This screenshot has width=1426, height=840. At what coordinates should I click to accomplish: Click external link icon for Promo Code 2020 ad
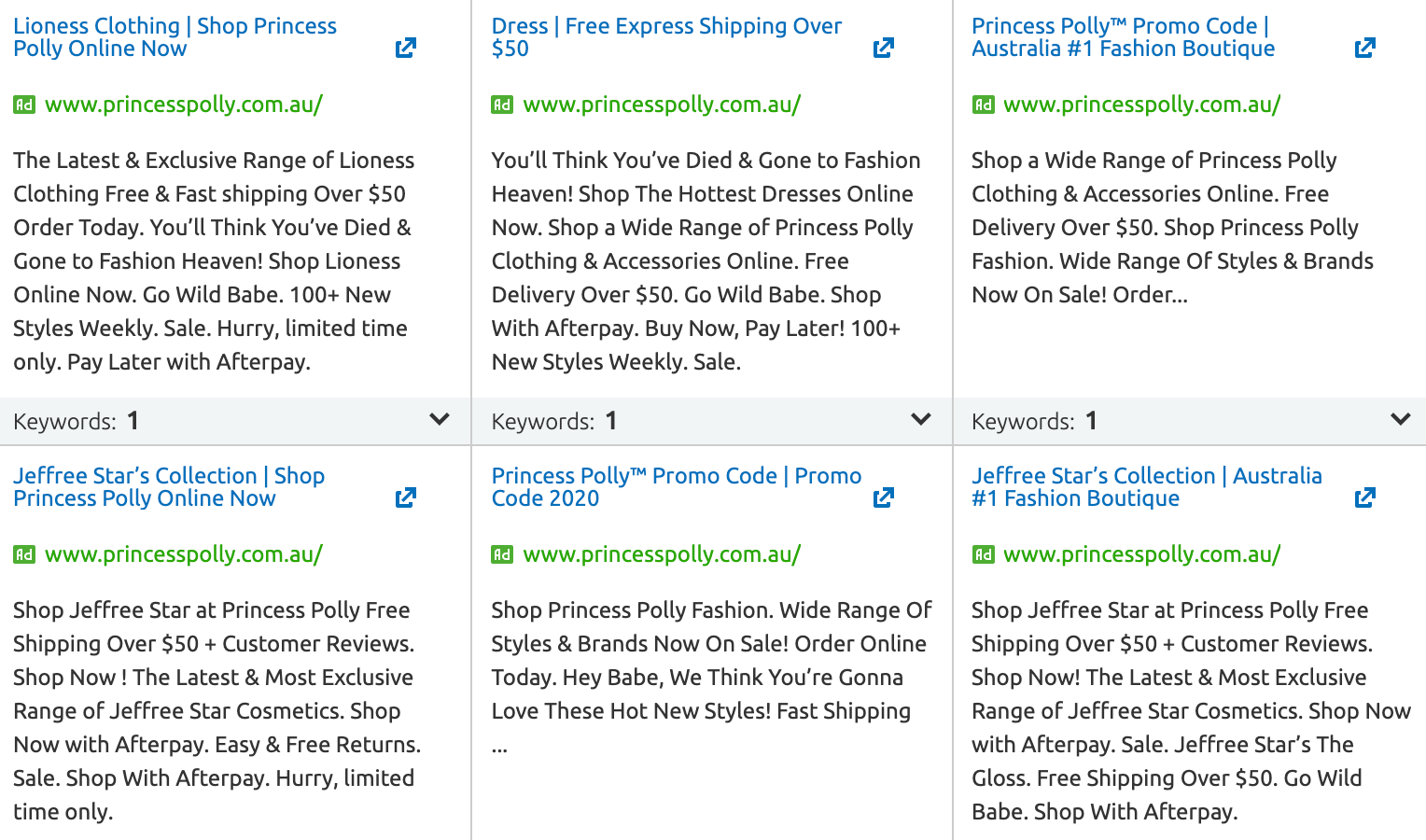(x=883, y=497)
